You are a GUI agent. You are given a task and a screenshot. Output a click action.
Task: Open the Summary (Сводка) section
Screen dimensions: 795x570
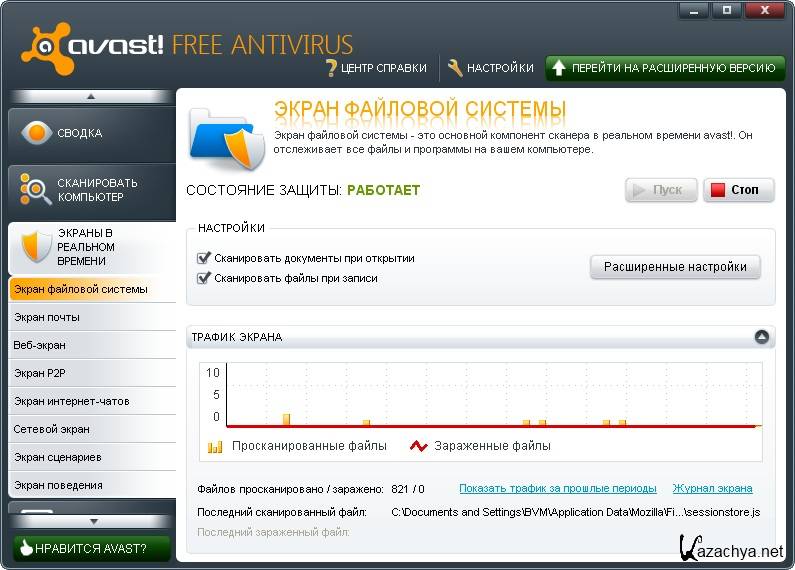90,133
